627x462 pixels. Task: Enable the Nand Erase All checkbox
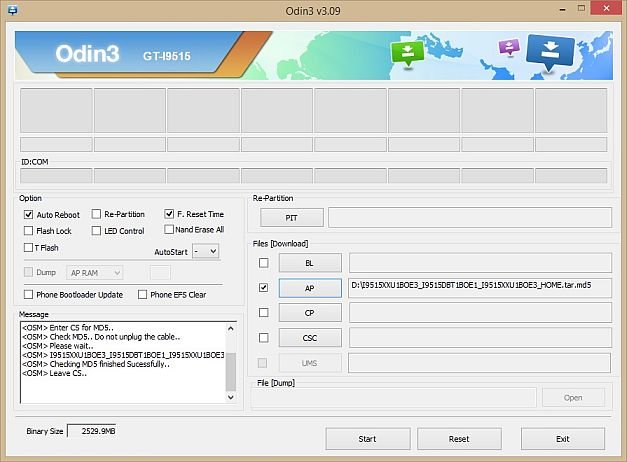169,229
